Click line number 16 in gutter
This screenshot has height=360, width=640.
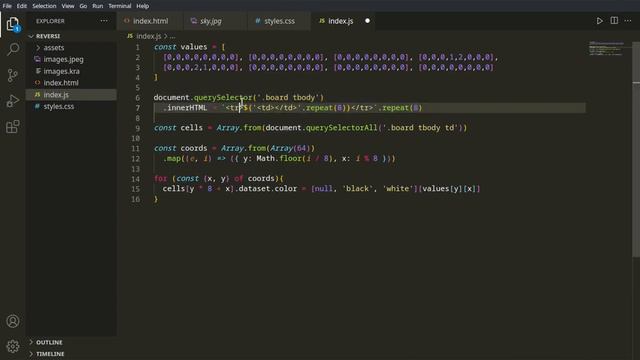136,199
